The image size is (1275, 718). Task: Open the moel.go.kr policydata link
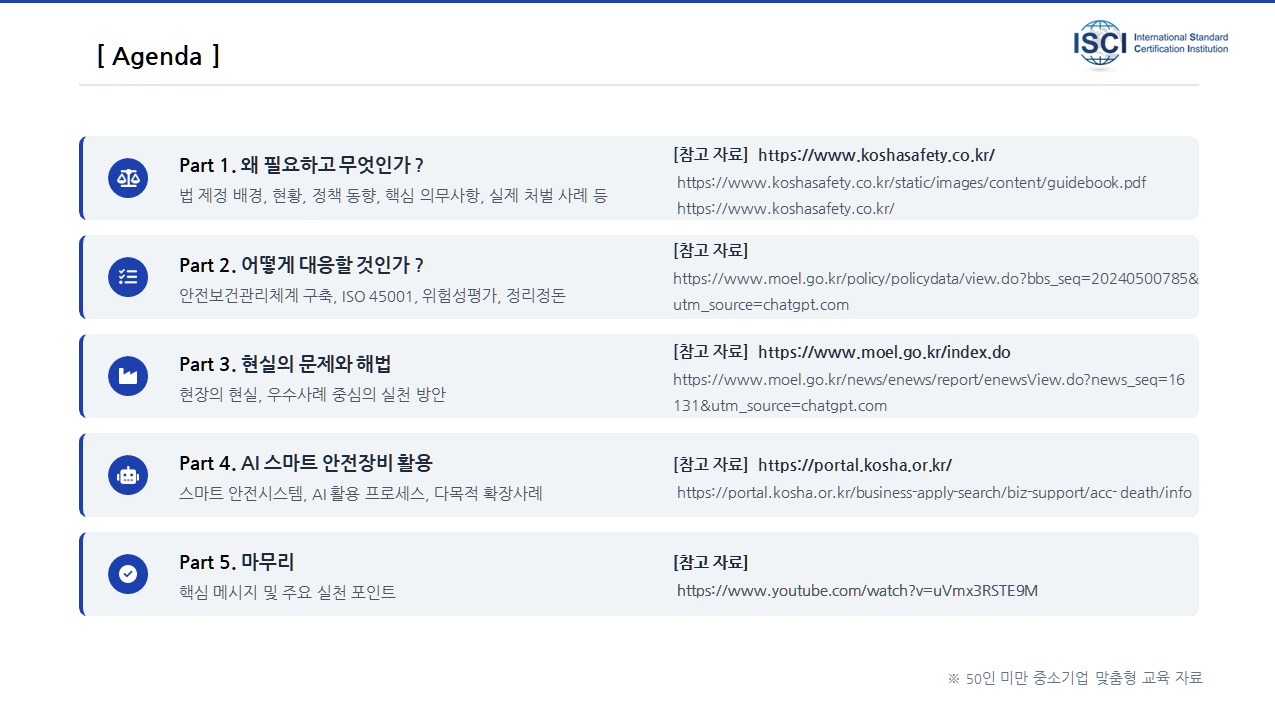coord(936,291)
